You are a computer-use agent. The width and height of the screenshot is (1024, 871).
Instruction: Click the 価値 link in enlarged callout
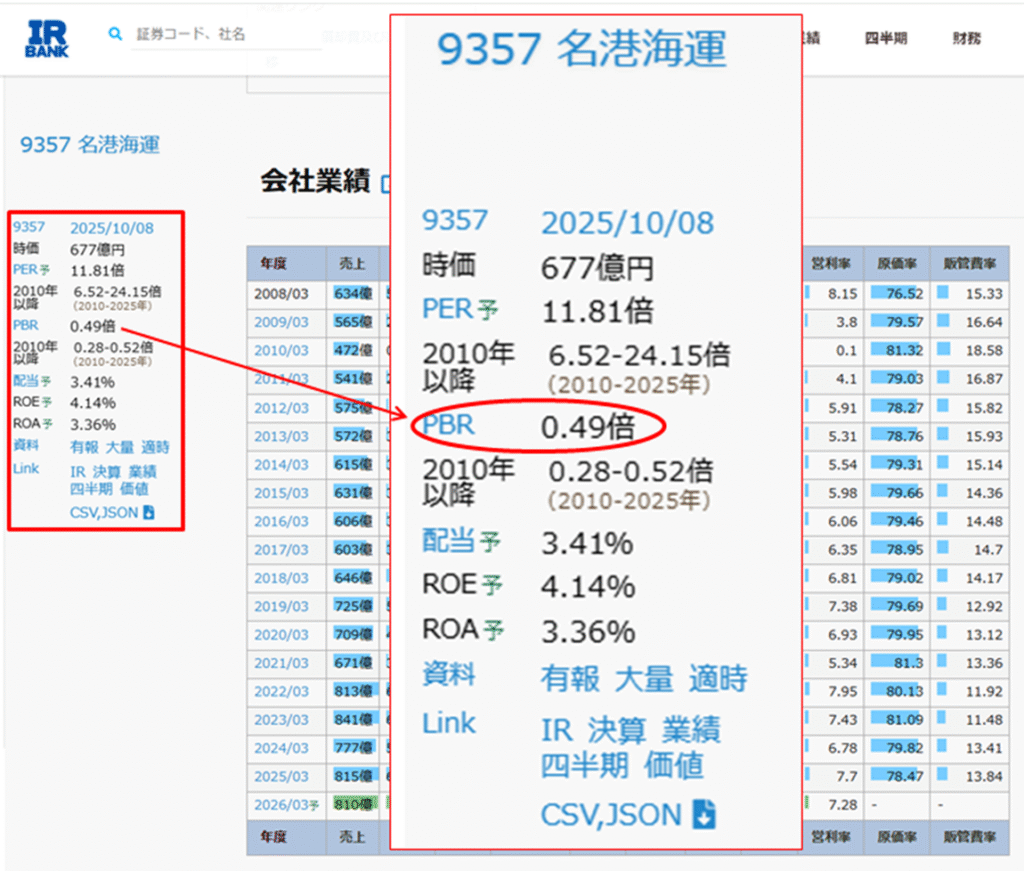click(x=674, y=765)
